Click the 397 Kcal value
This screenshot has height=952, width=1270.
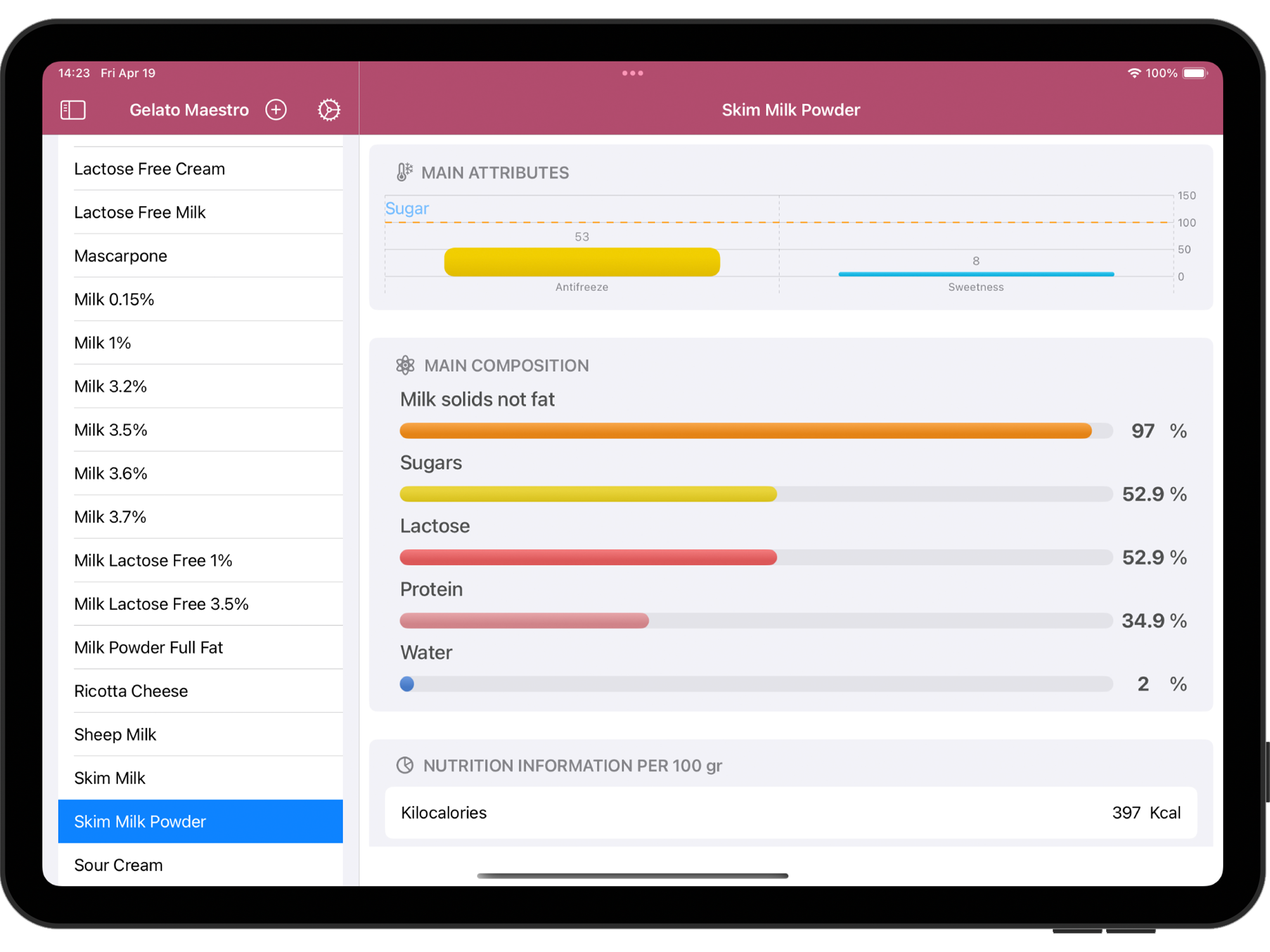click(x=1146, y=813)
